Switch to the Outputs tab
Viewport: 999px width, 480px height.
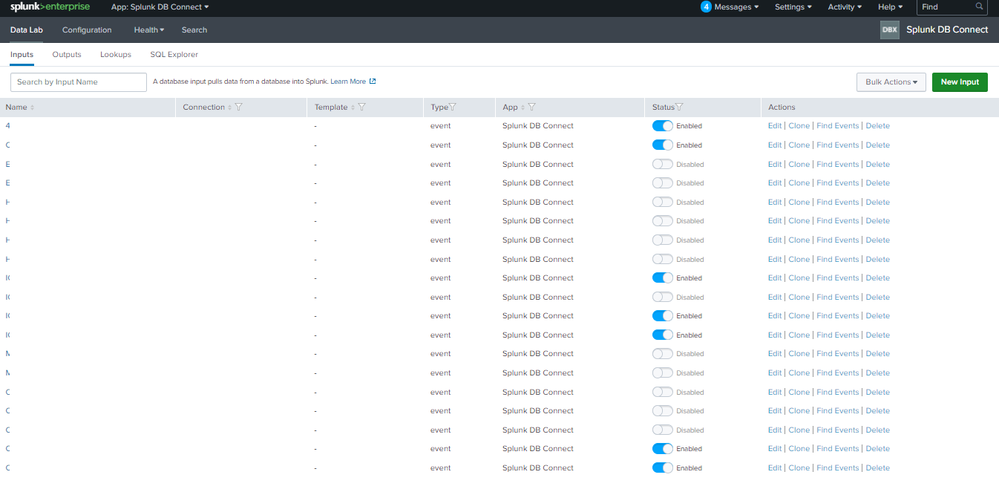click(x=67, y=55)
